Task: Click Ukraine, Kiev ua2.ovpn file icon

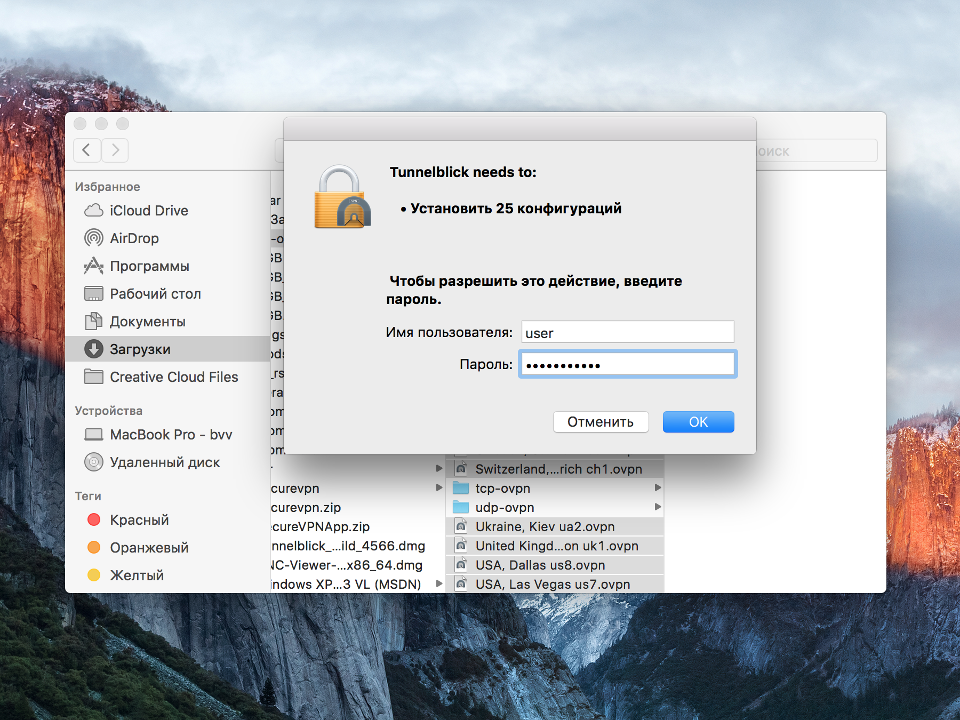Action: point(461,527)
